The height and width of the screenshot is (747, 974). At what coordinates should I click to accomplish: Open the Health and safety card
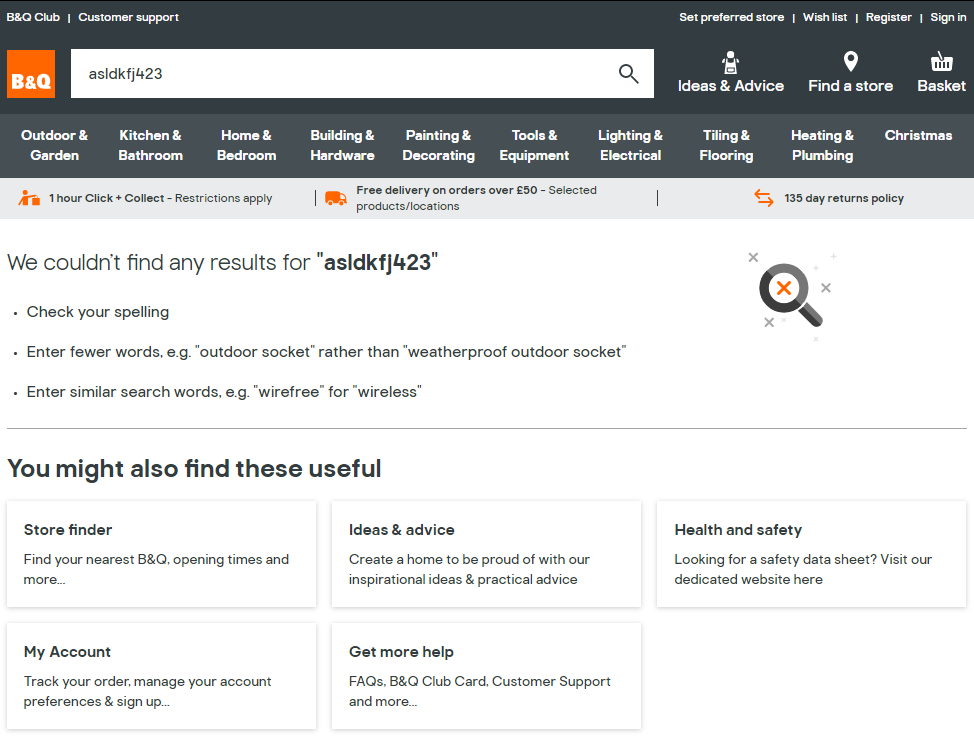click(x=811, y=554)
